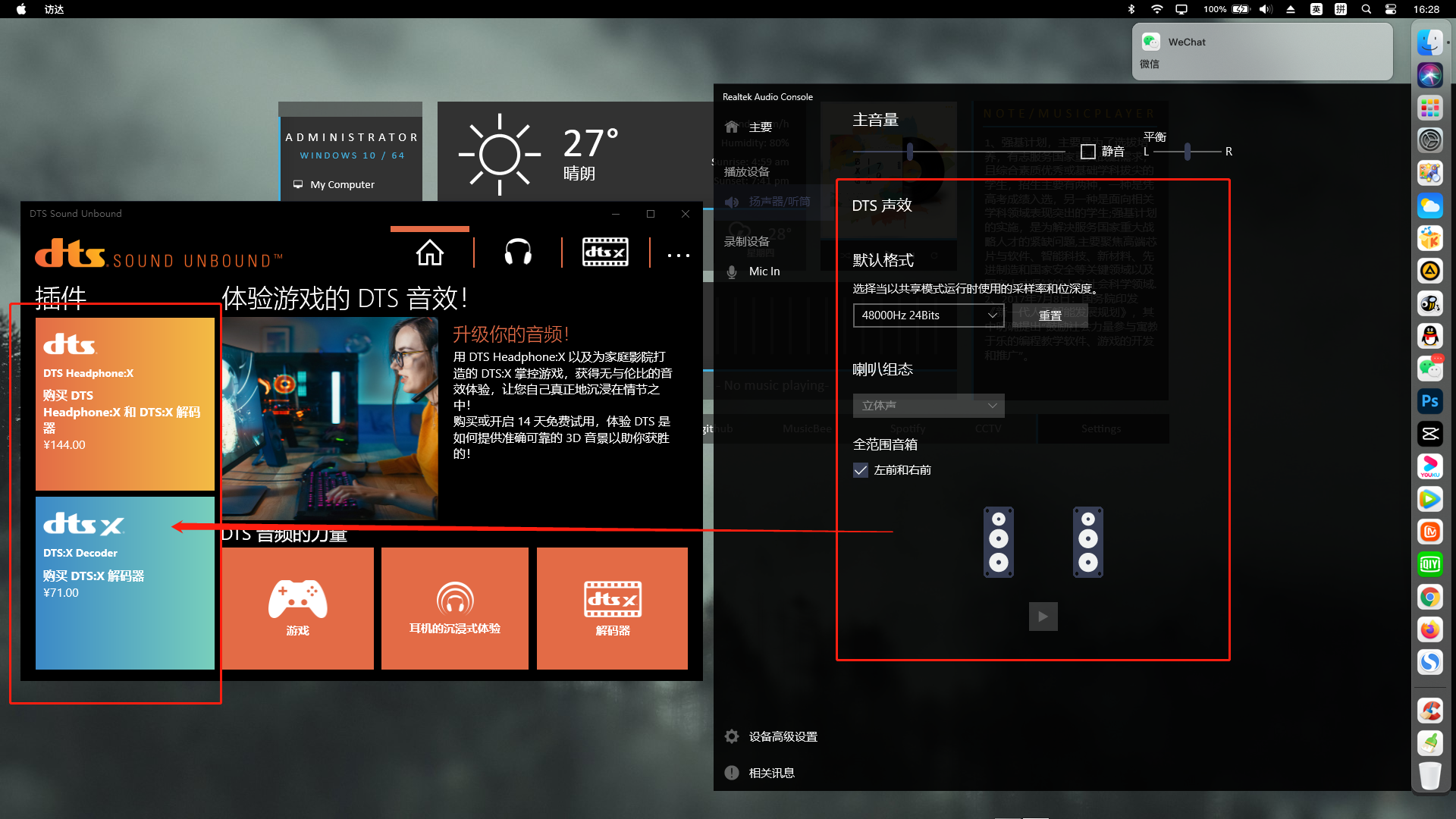The height and width of the screenshot is (819, 1456).
Task: Launch Photoshop from the dock
Action: [x=1430, y=401]
